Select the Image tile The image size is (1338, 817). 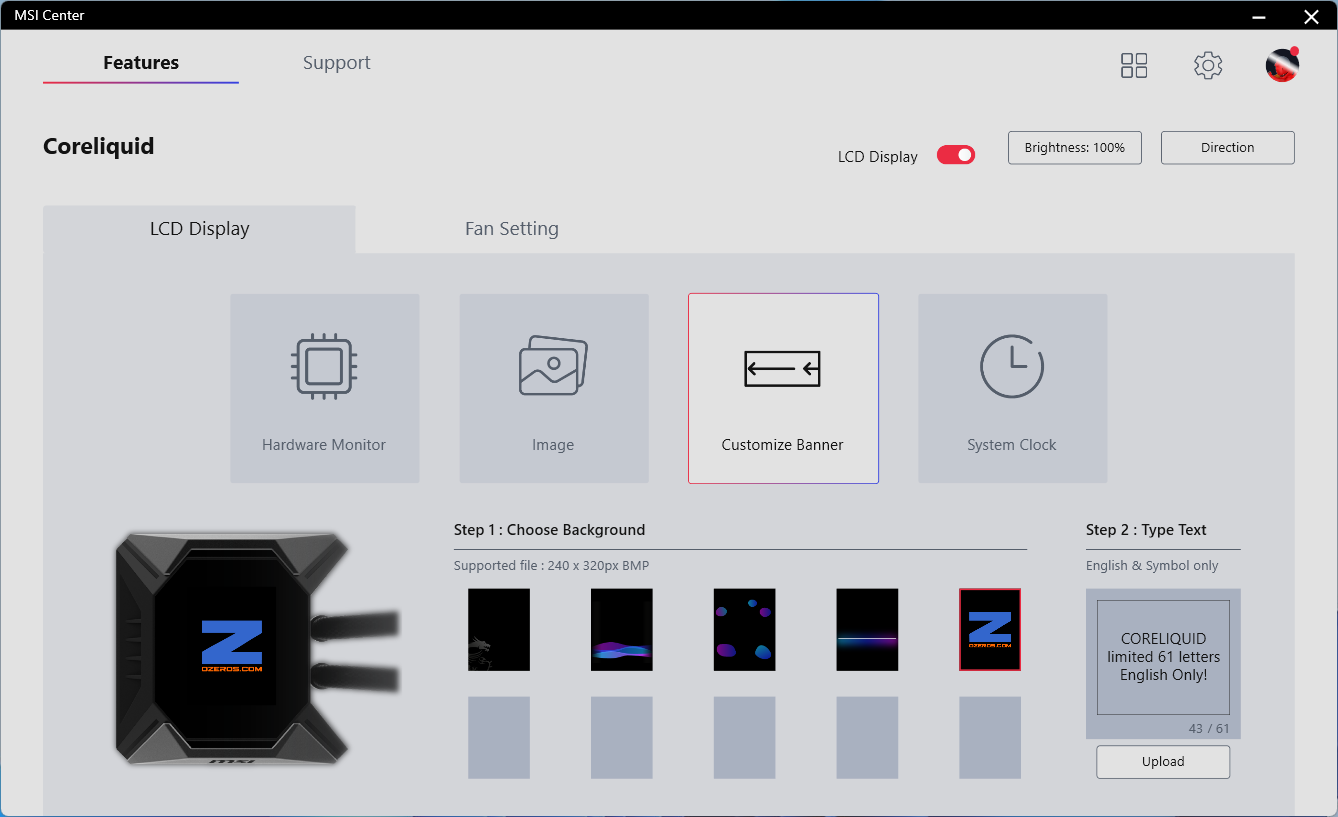pos(553,388)
